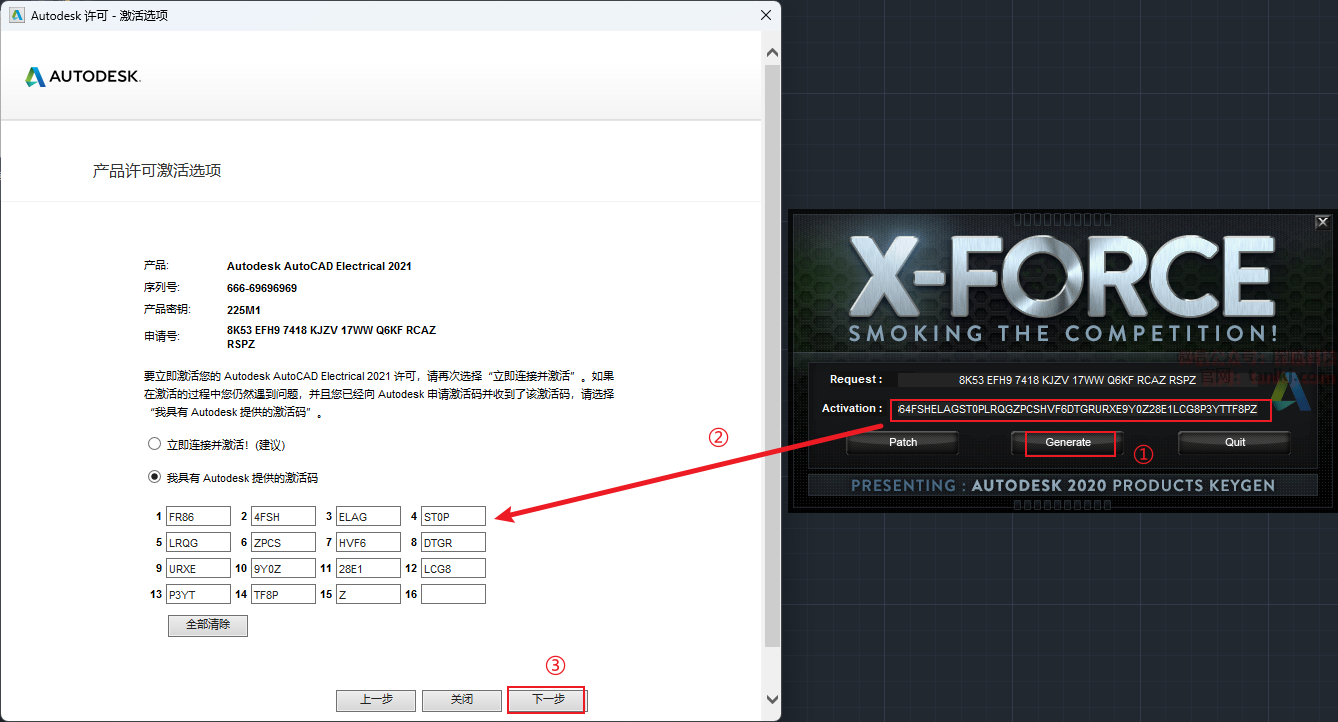1338x722 pixels.
Task: Click activation code field 6 containing ZPCS
Action: (x=283, y=543)
